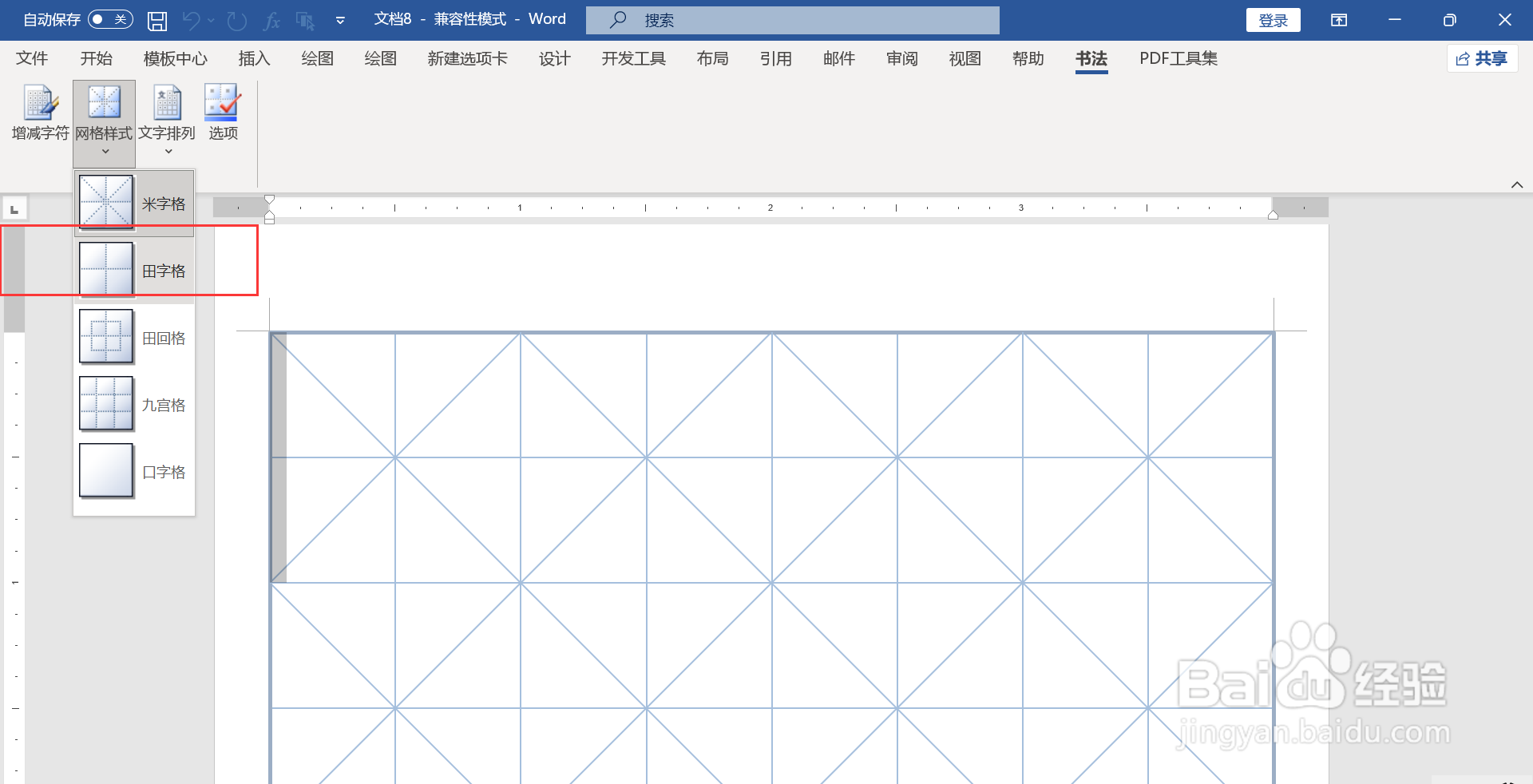Click the 九宫格 menu label

pos(164,406)
